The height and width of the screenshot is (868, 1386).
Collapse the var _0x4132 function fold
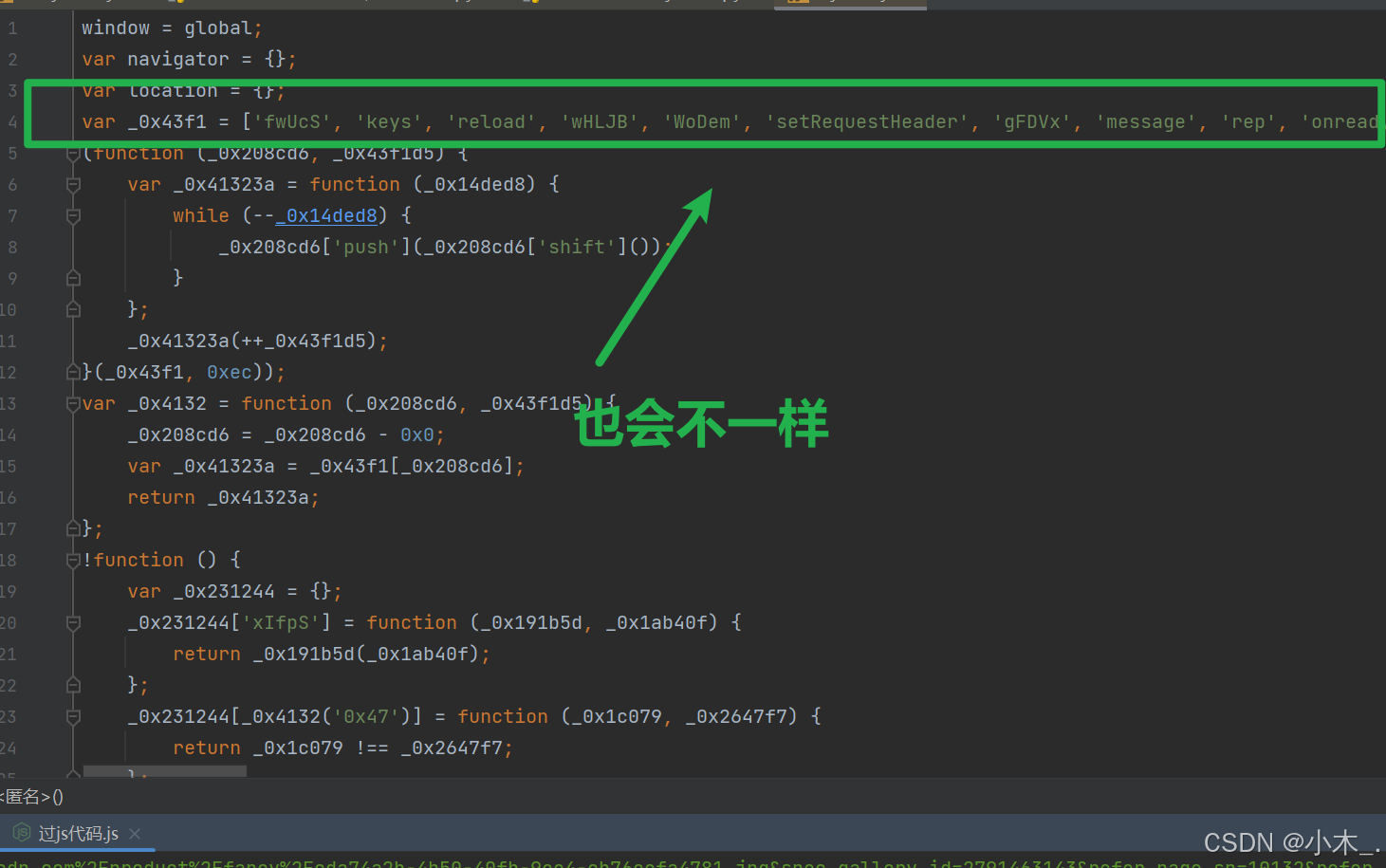click(x=73, y=404)
